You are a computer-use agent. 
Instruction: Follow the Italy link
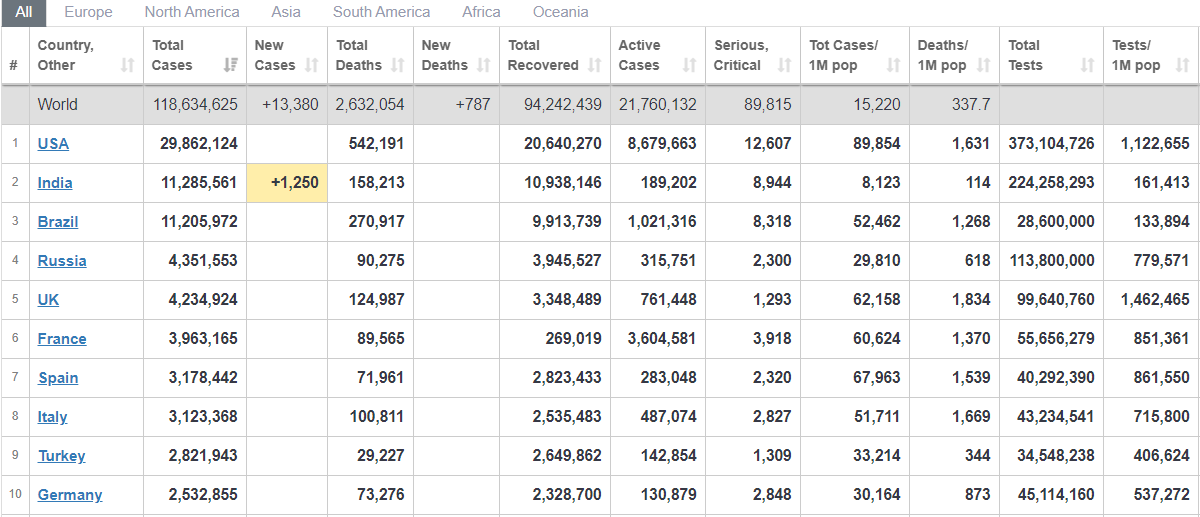(53, 416)
